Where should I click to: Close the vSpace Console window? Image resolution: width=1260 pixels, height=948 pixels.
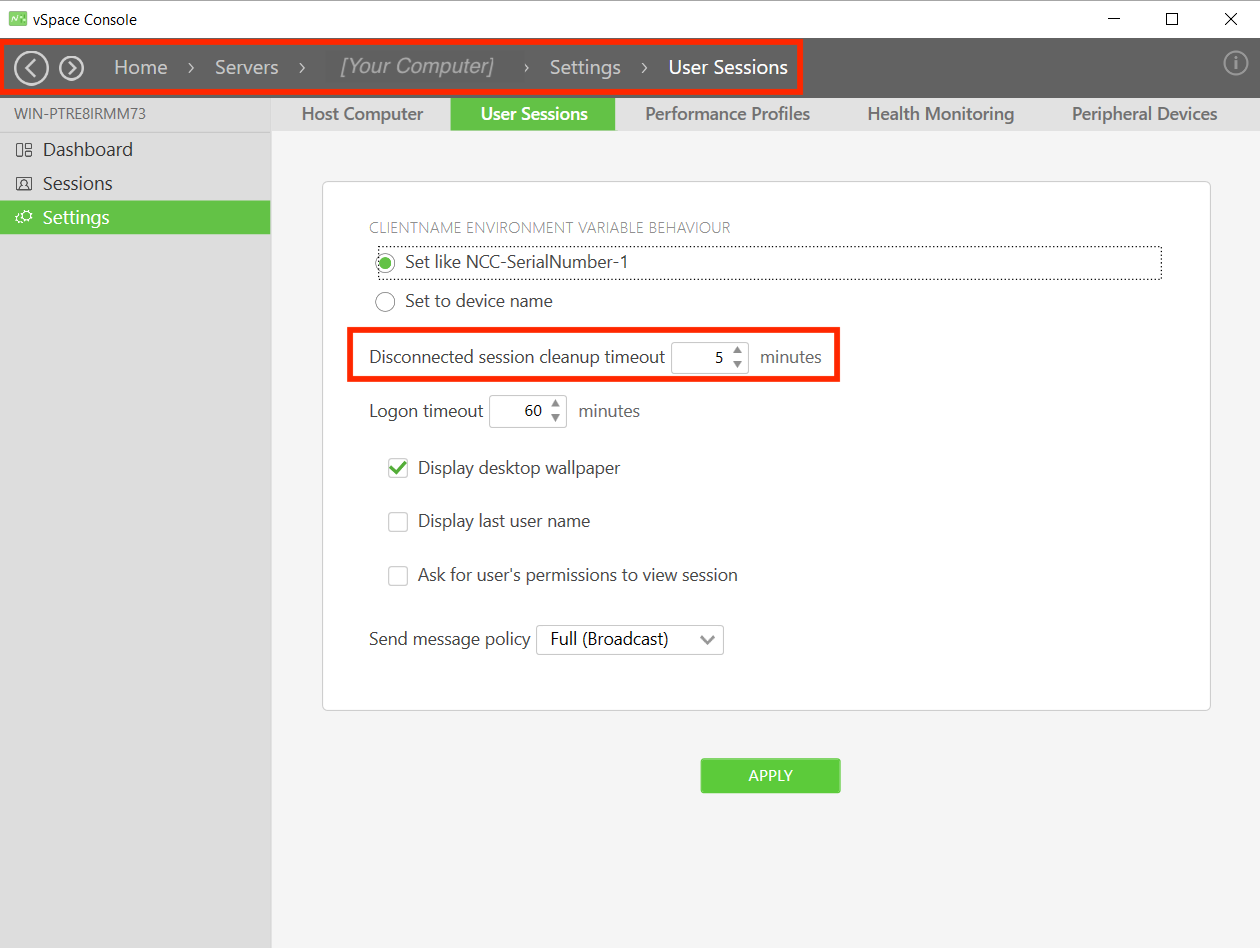click(1231, 19)
